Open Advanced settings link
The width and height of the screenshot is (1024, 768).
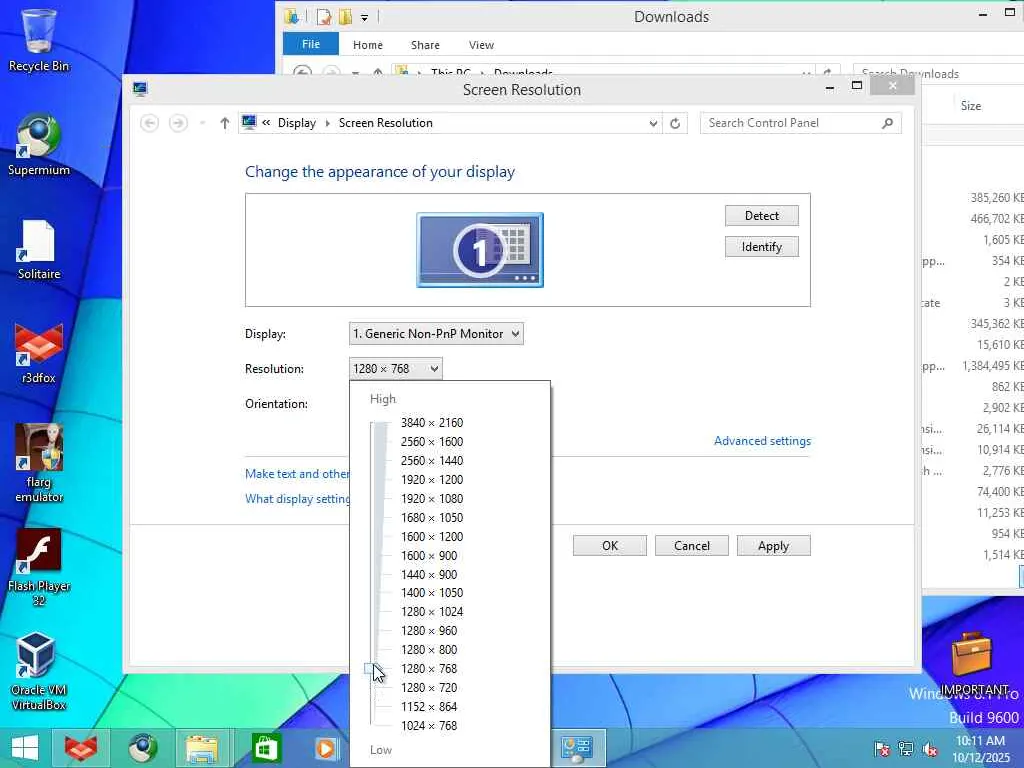coord(762,441)
